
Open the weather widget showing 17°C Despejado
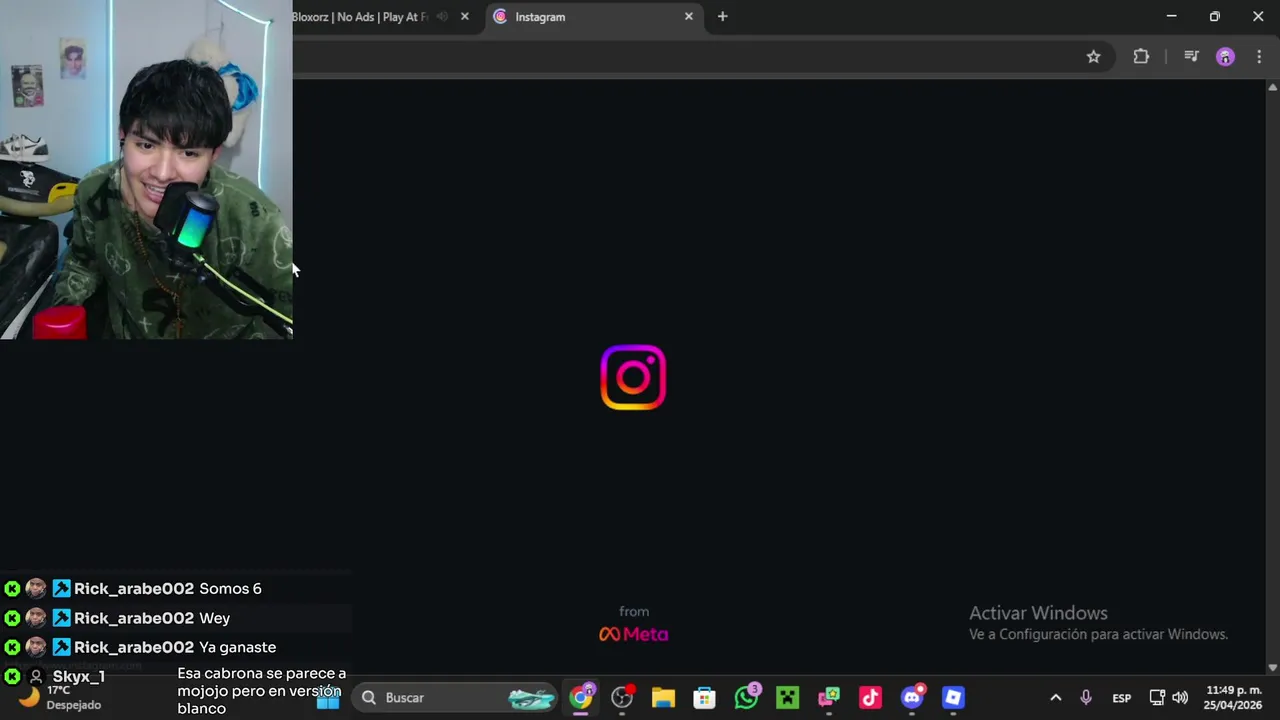coord(60,697)
